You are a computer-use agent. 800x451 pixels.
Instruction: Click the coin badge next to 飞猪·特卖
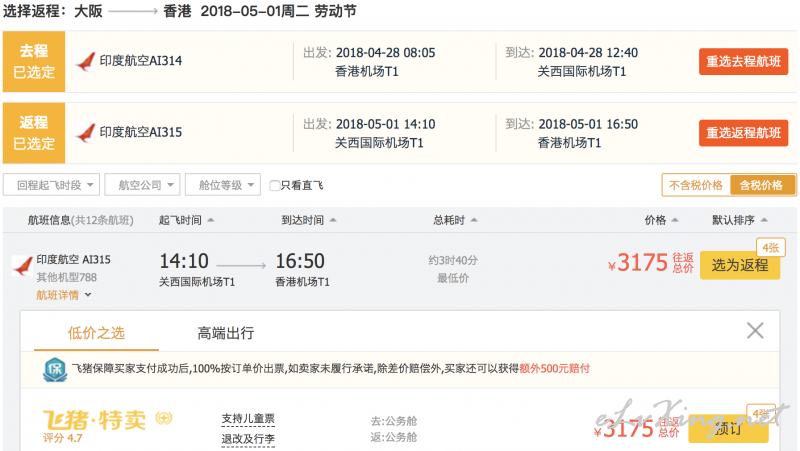pyautogui.click(x=164, y=418)
